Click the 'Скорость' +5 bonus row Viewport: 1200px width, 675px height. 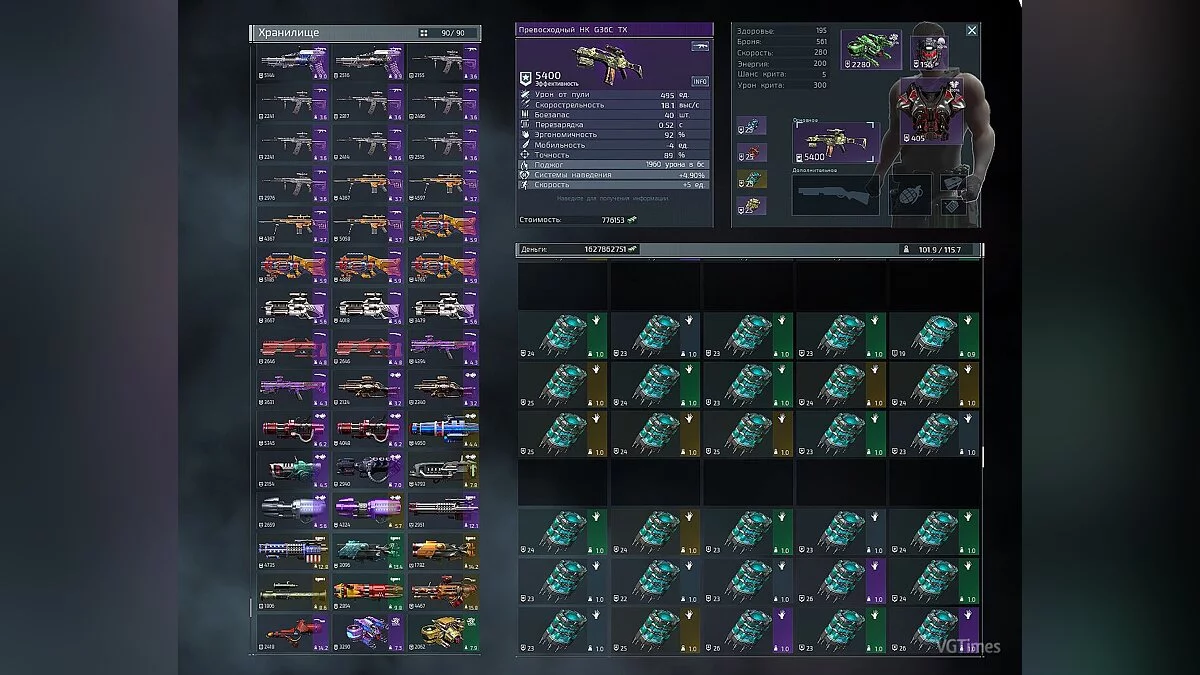point(614,184)
